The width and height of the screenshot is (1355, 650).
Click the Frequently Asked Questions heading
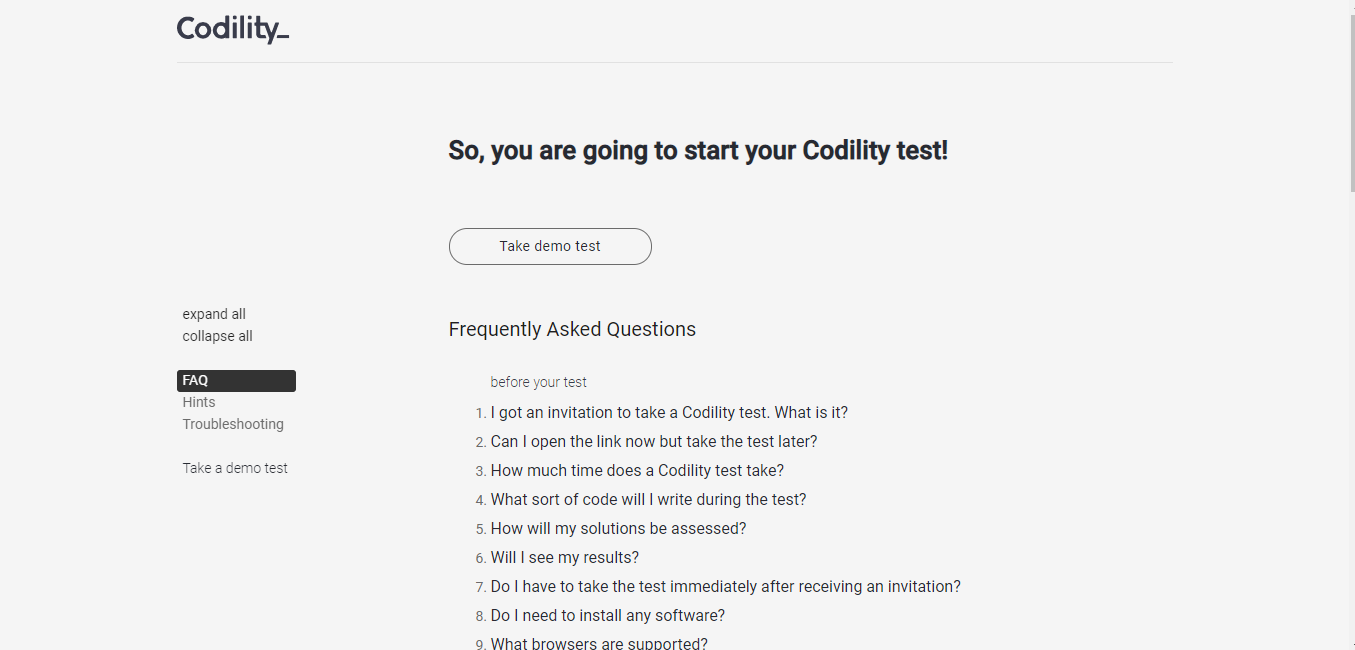point(572,329)
